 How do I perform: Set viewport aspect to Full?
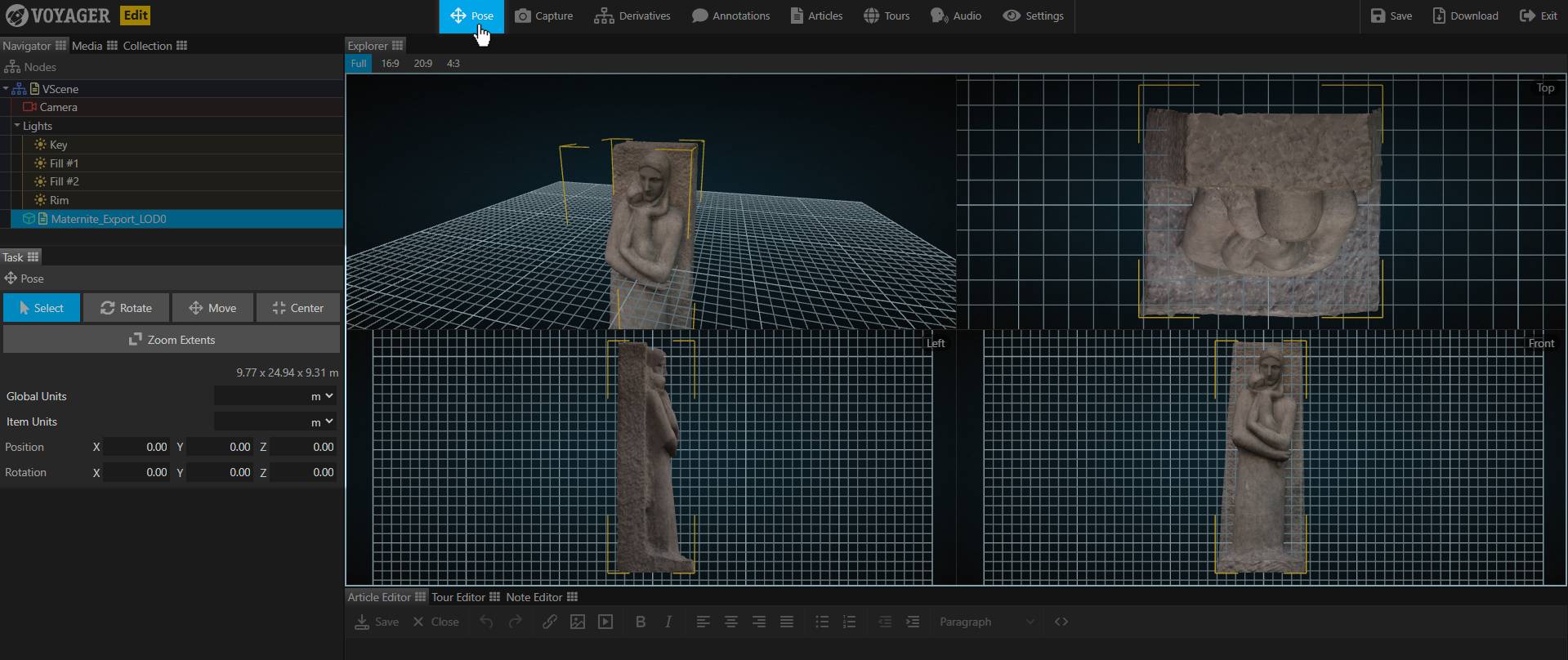(x=359, y=64)
